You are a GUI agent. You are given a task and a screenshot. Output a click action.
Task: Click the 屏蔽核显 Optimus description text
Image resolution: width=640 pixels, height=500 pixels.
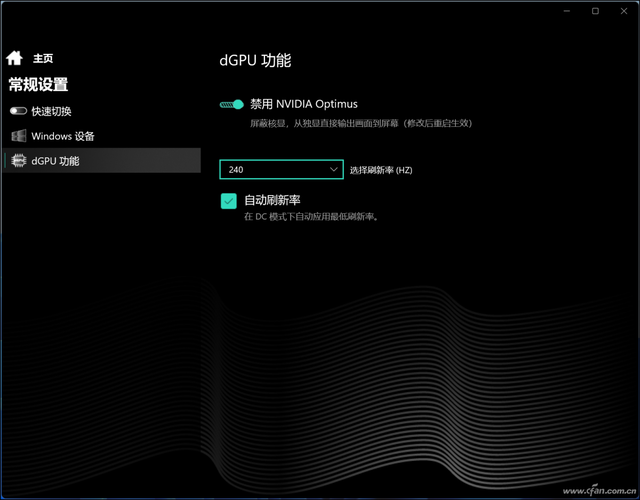(x=361, y=123)
